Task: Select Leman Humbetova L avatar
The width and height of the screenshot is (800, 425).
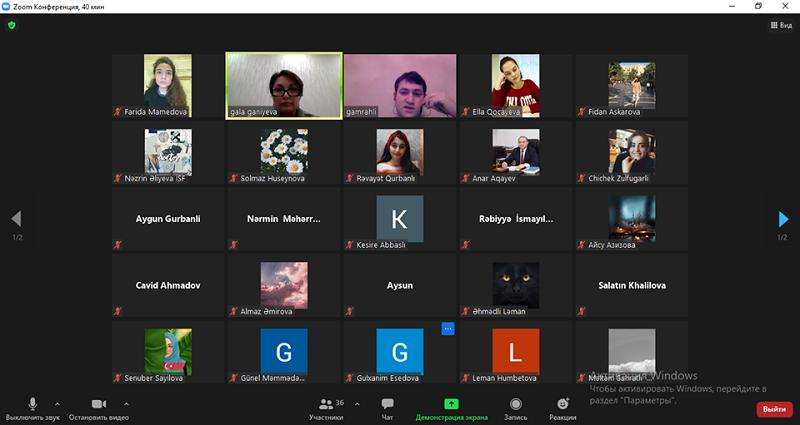Action: 516,352
